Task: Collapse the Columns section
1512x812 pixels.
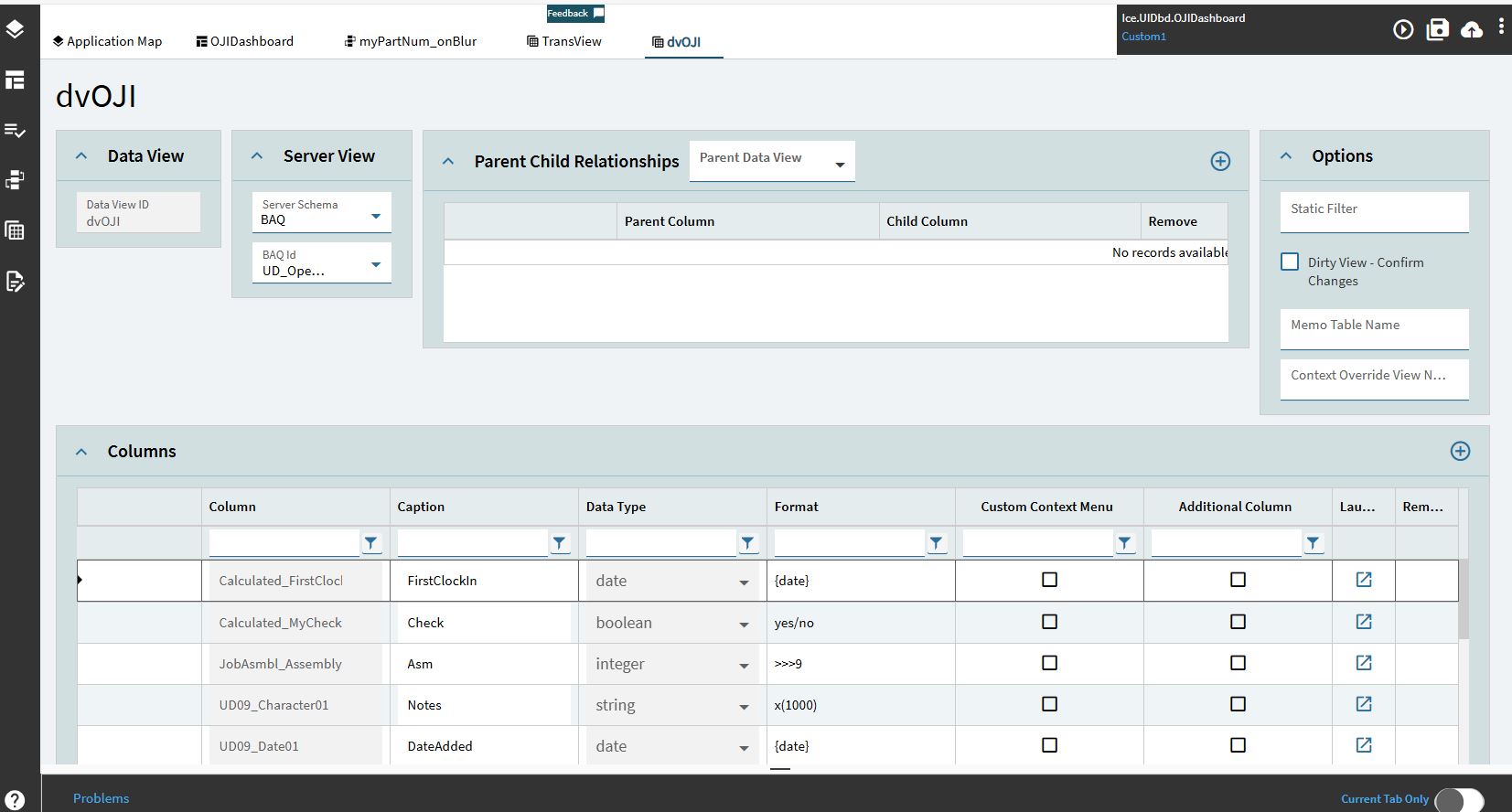Action: (81, 452)
